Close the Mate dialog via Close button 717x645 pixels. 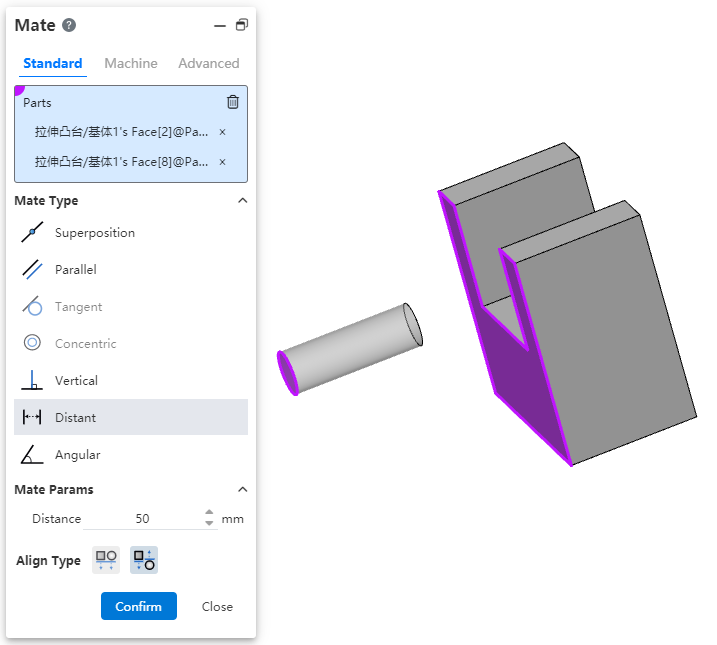point(217,607)
